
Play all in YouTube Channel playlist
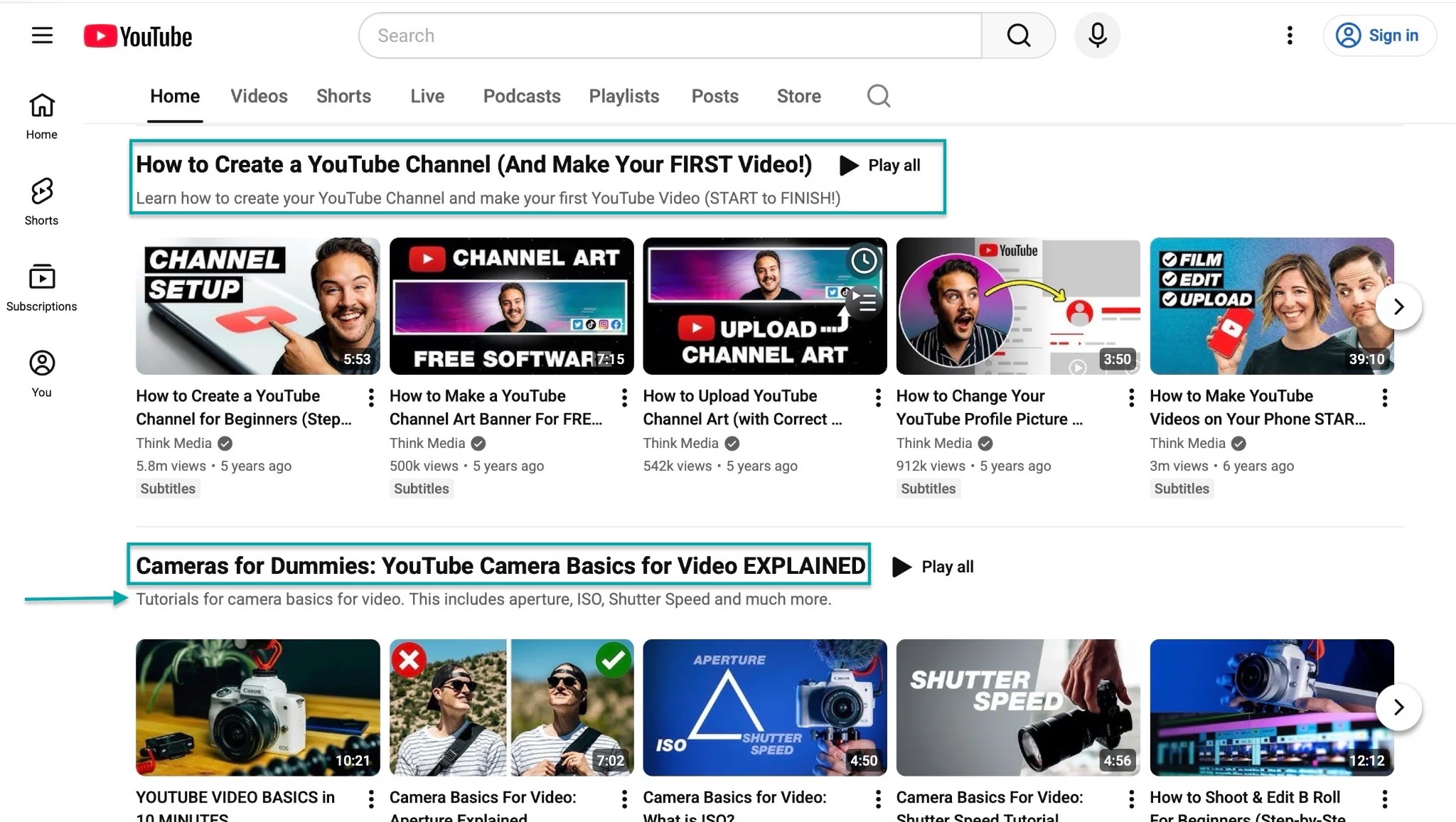tap(880, 166)
